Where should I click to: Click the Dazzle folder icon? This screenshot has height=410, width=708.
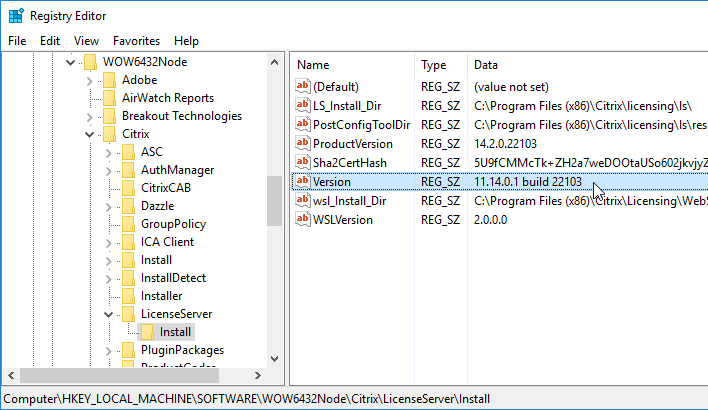tap(128, 206)
